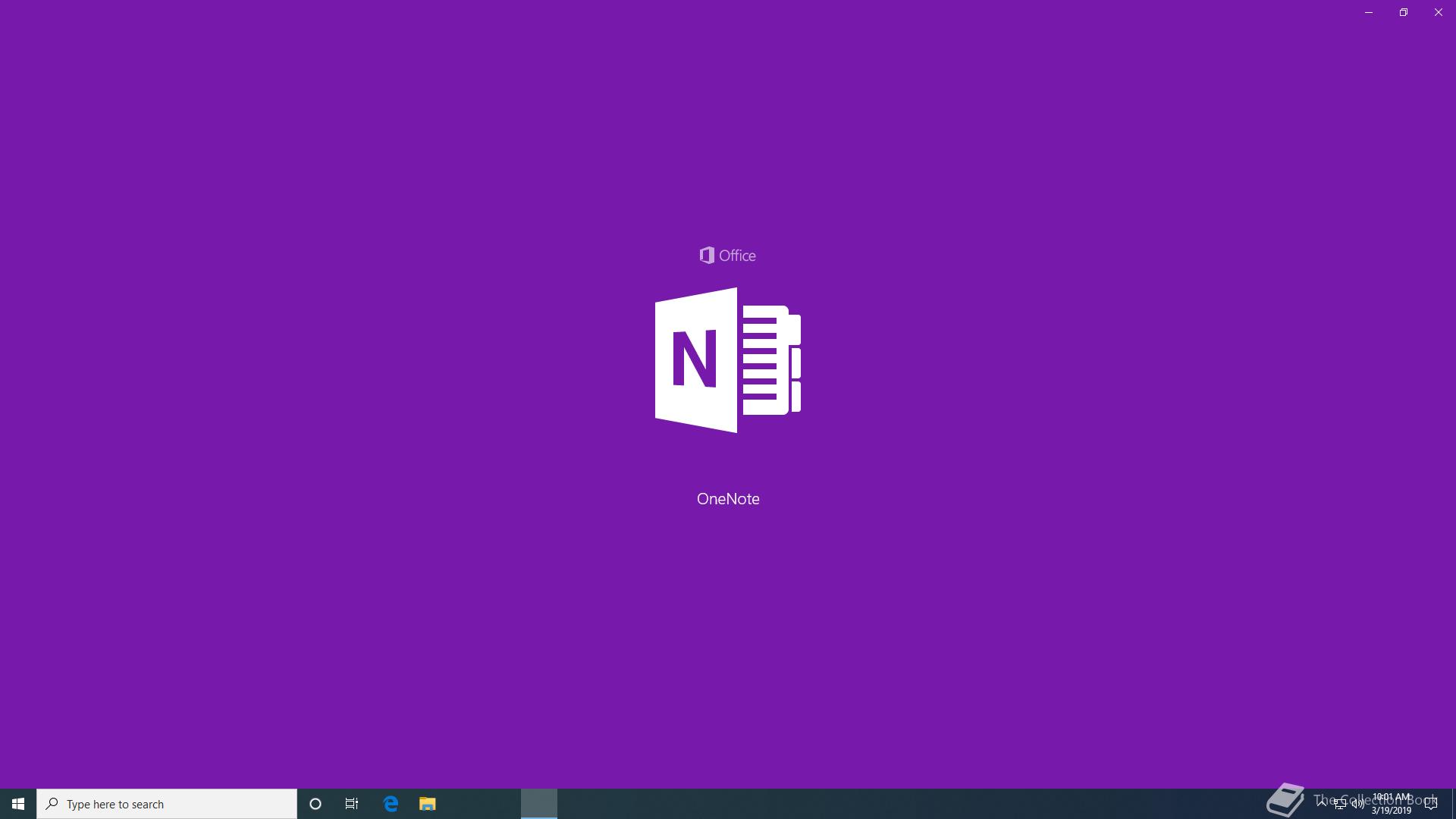Viewport: 1456px width, 819px height.
Task: Open Task View from the taskbar
Action: click(352, 804)
